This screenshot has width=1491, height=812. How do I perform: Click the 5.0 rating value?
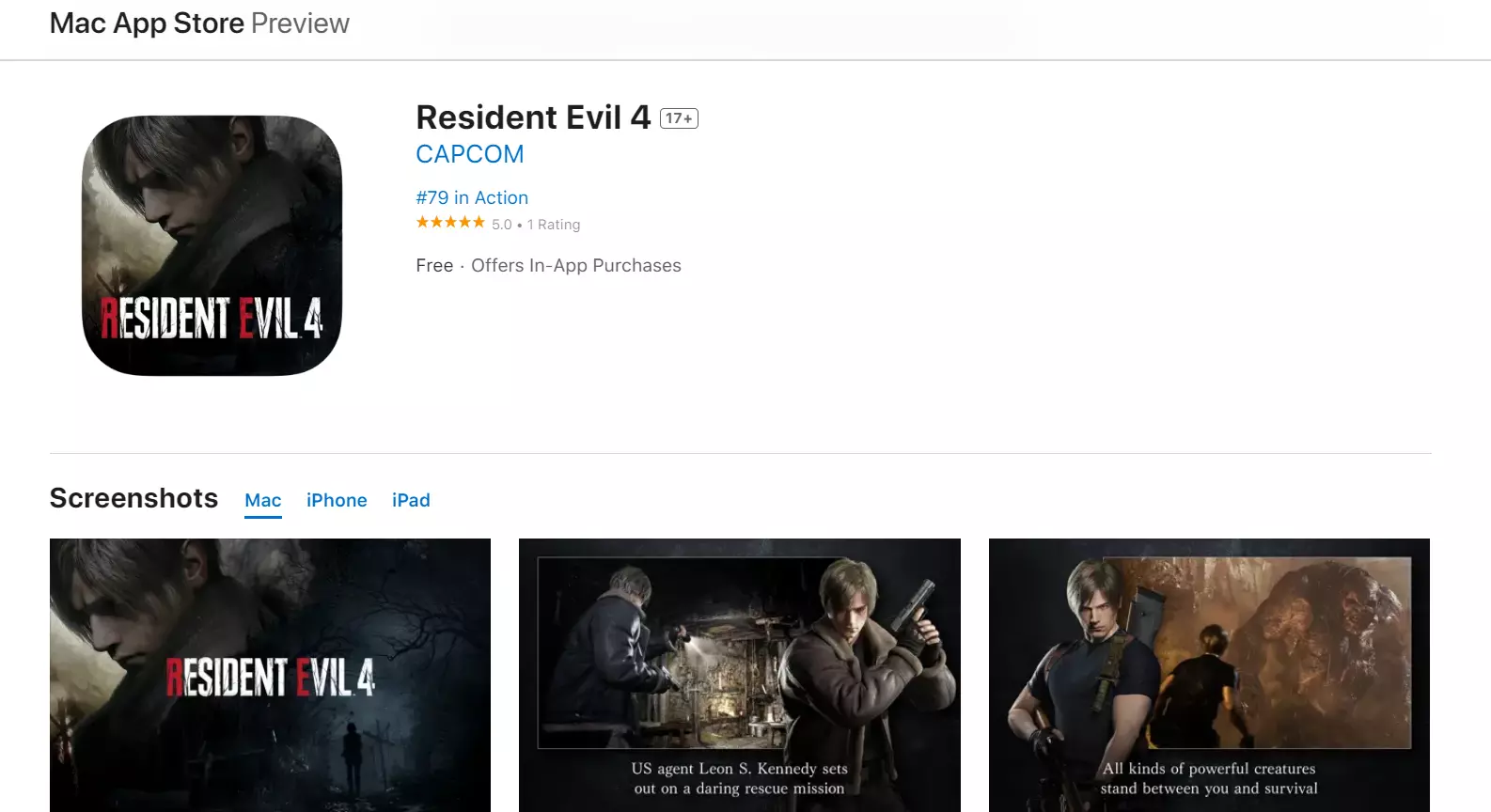[502, 225]
